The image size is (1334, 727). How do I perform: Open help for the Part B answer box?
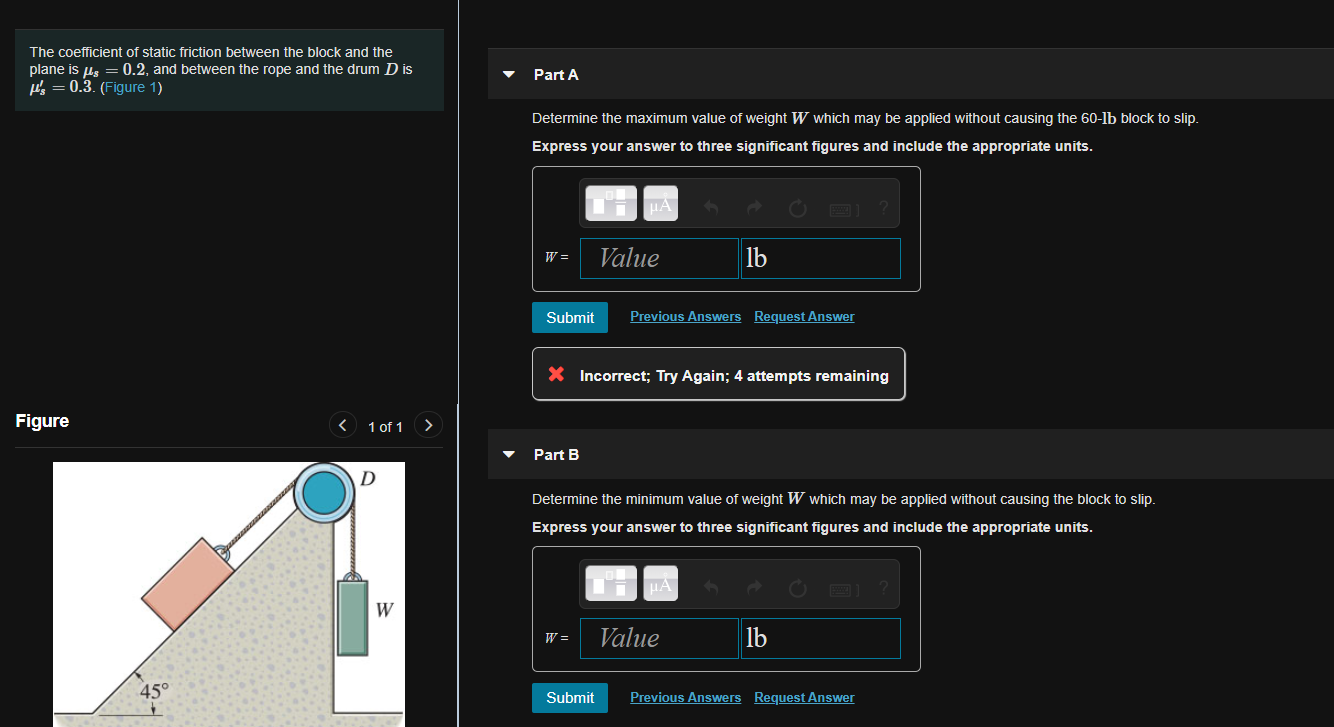(883, 588)
